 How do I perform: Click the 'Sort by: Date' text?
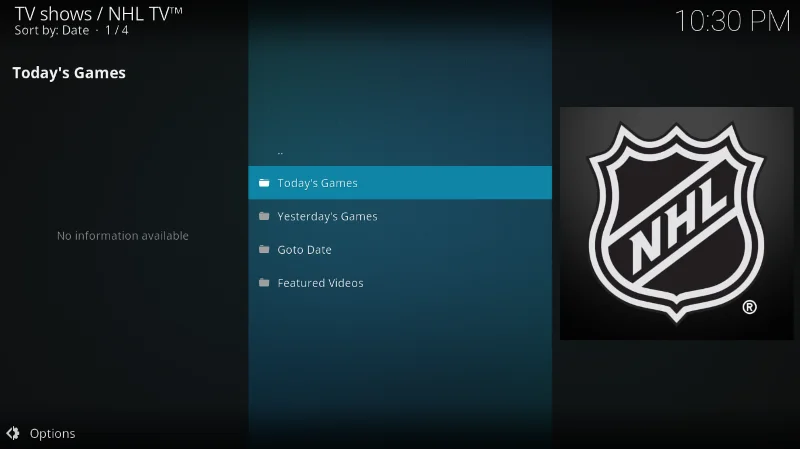52,31
